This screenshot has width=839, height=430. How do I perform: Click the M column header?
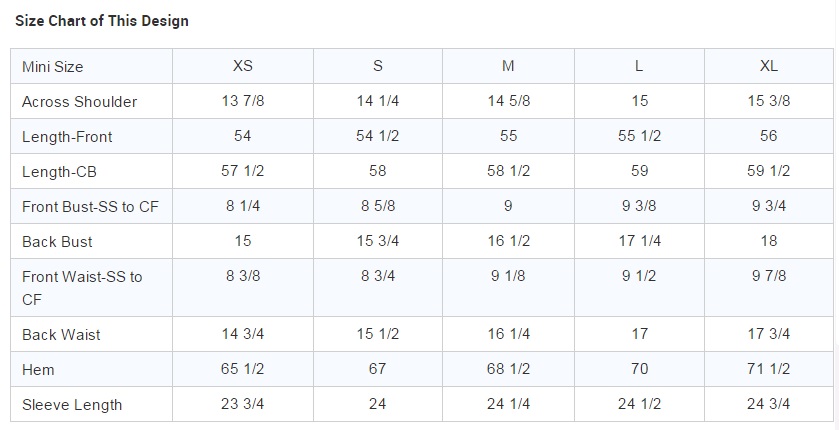click(508, 66)
